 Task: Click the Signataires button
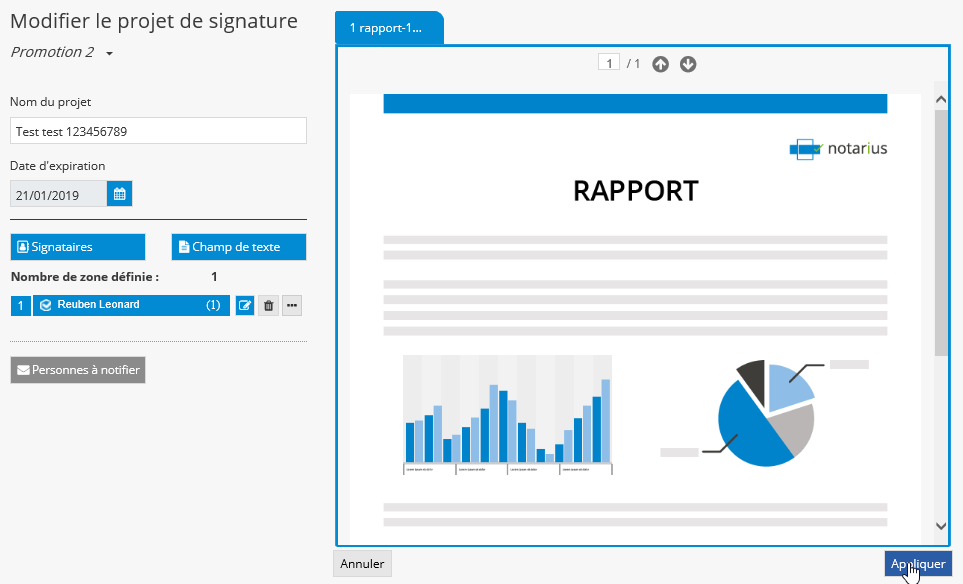(78, 247)
